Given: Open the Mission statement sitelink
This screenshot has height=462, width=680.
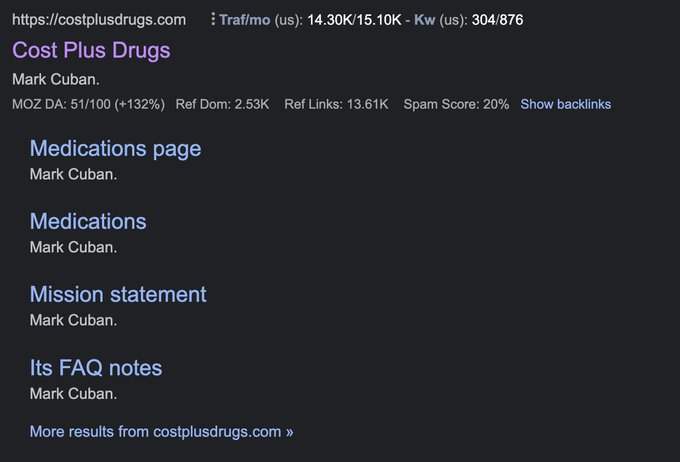Looking at the screenshot, I should coord(118,295).
